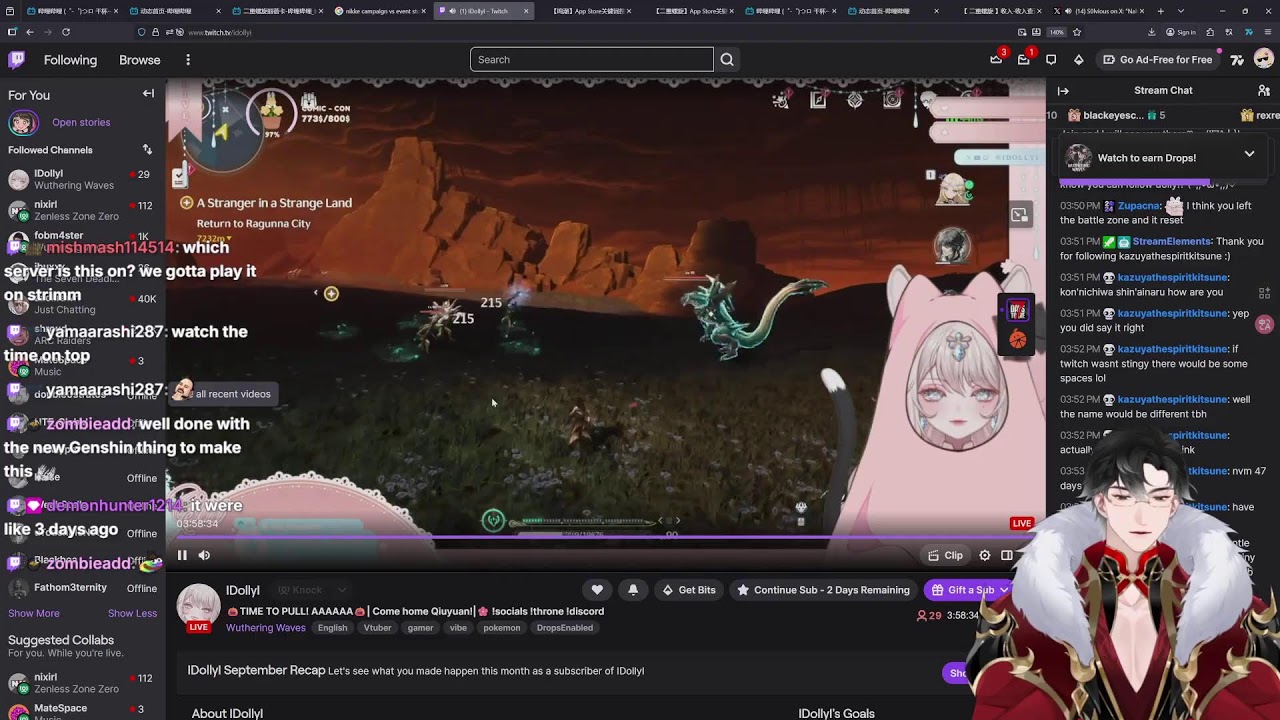This screenshot has height=720, width=1280.
Task: Click the DropsEnabled tag
Action: [565, 628]
